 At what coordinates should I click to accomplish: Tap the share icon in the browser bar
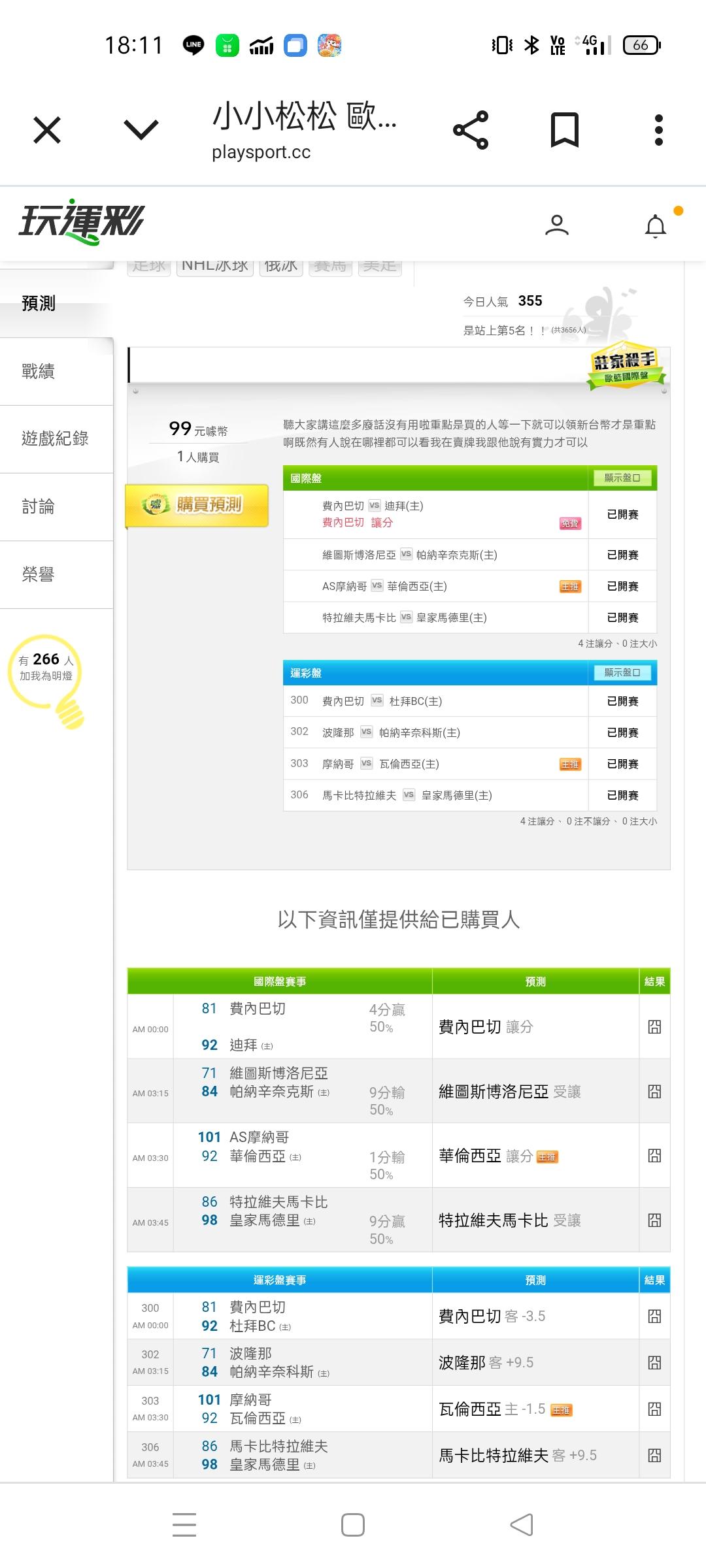click(x=471, y=130)
